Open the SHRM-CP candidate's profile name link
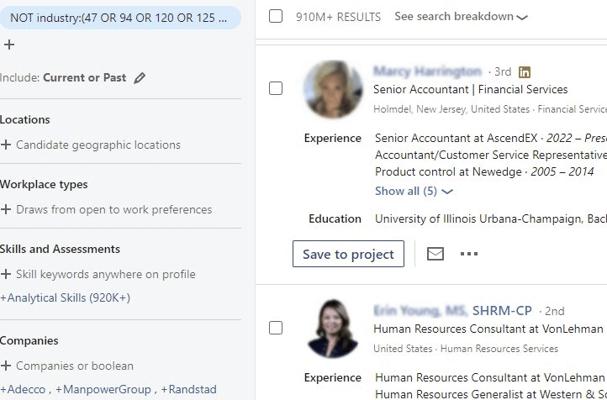The image size is (607, 400). [453, 311]
